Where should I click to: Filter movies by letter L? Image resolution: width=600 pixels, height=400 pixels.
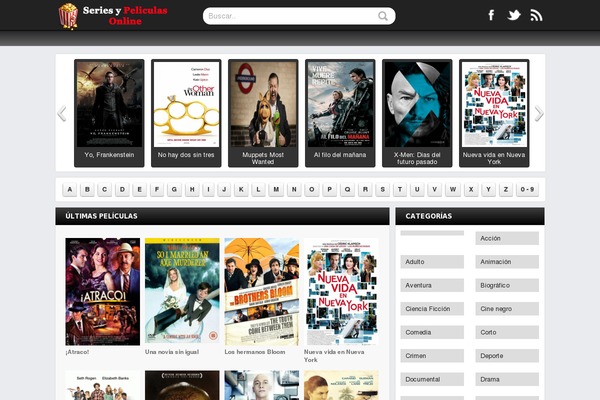[x=258, y=189]
